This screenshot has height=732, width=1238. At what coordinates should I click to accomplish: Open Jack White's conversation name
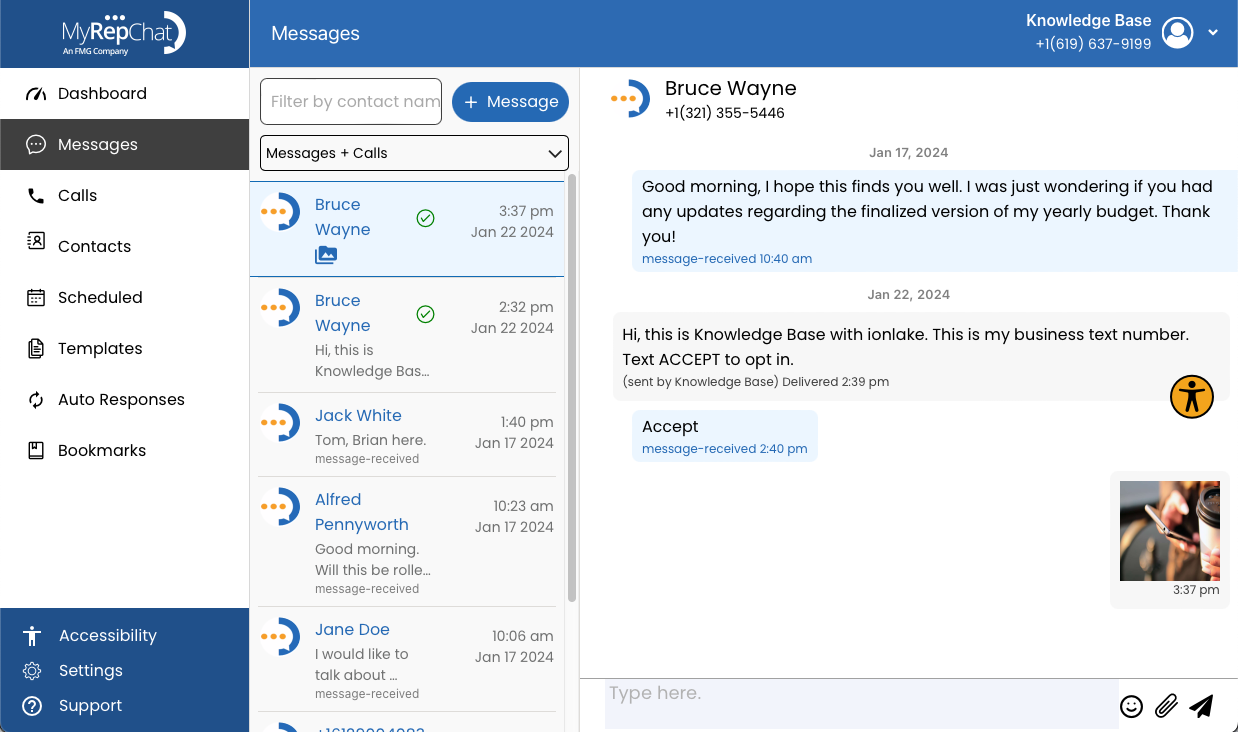[x=358, y=416]
